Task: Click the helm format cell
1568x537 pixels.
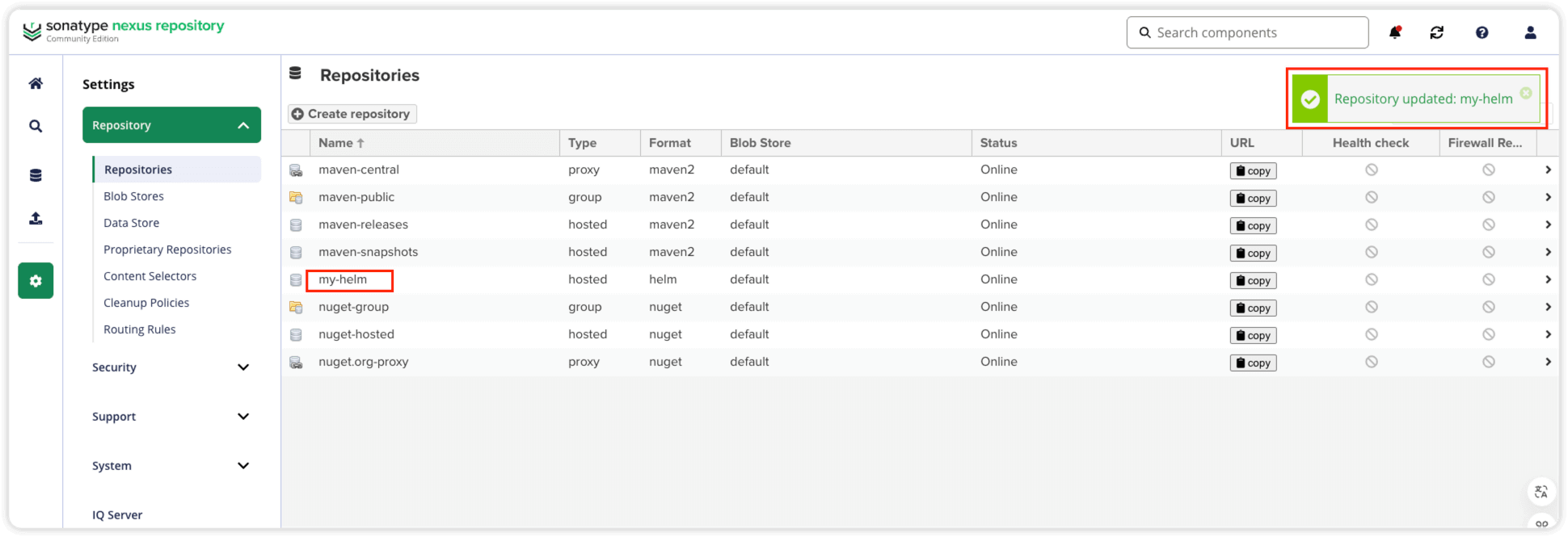Action: pos(663,279)
